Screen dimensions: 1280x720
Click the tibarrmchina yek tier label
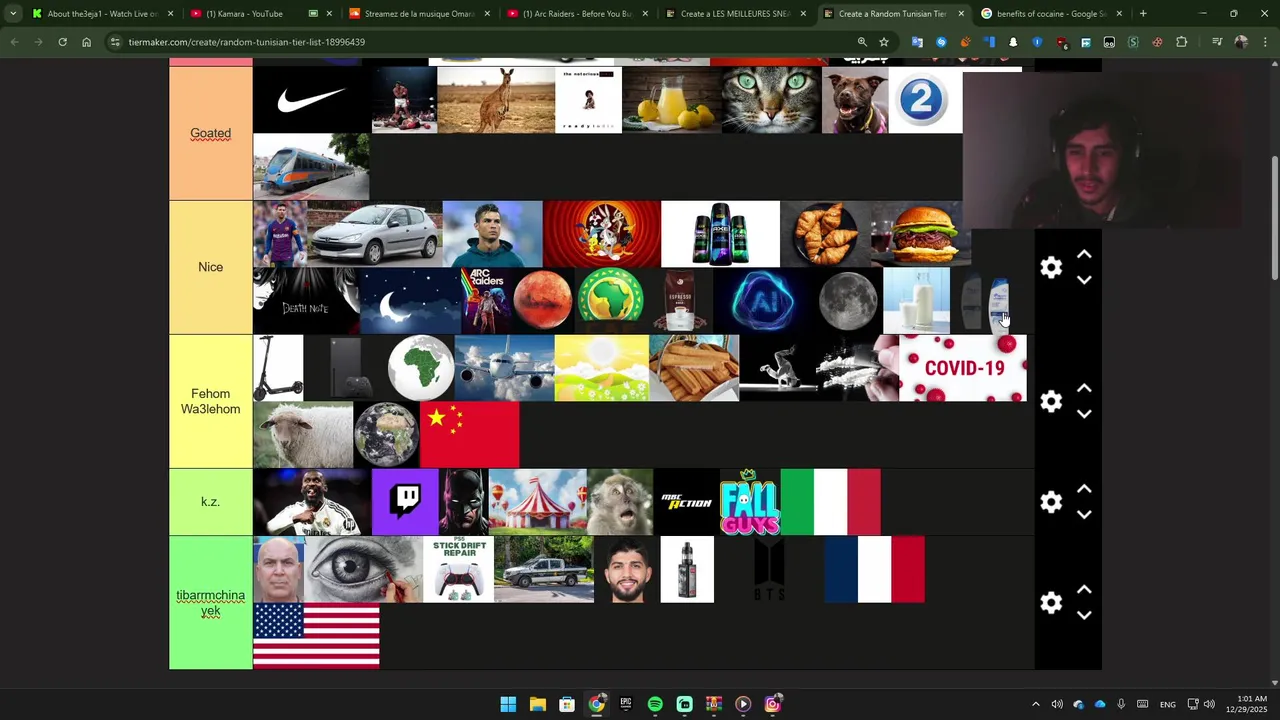point(211,603)
